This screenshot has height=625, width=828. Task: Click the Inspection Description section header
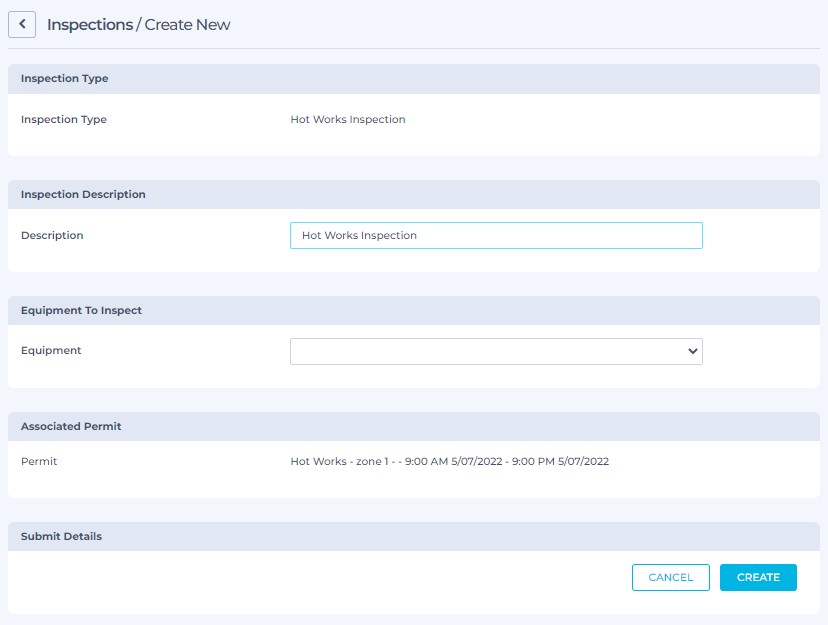(83, 194)
